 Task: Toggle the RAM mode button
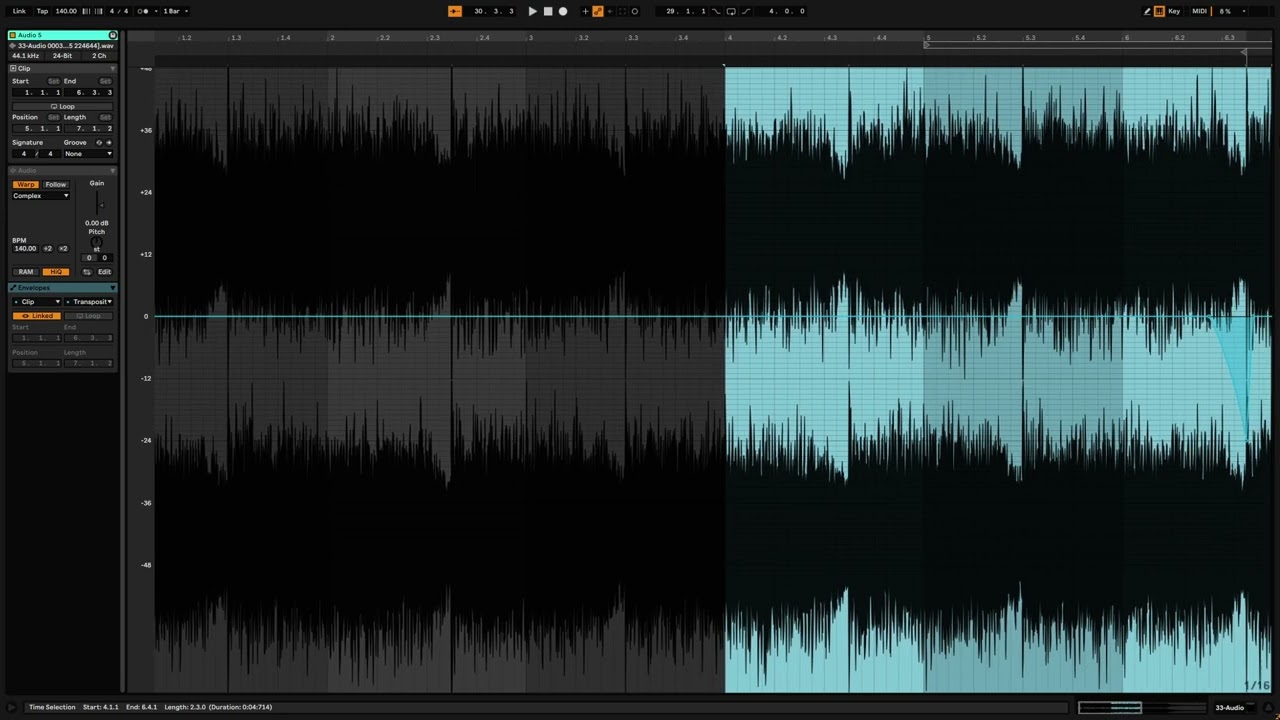(x=26, y=272)
